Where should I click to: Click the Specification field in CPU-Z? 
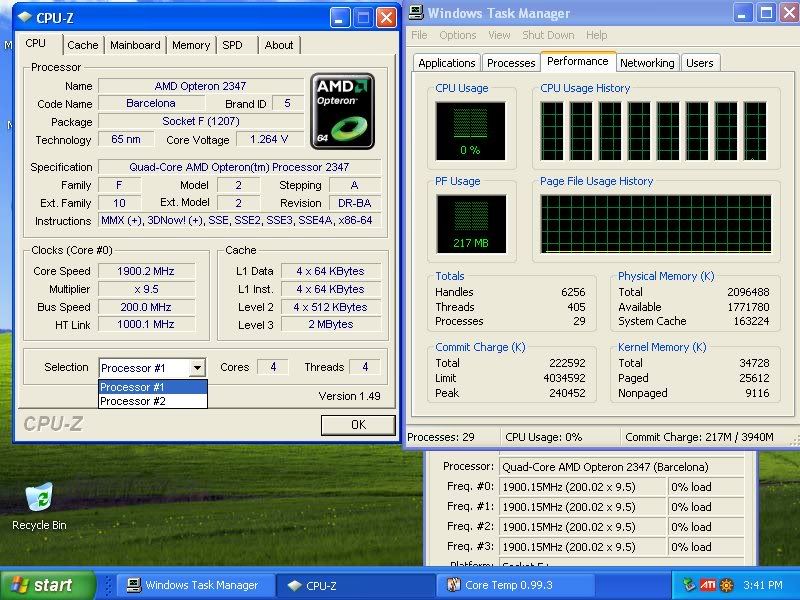(x=239, y=167)
